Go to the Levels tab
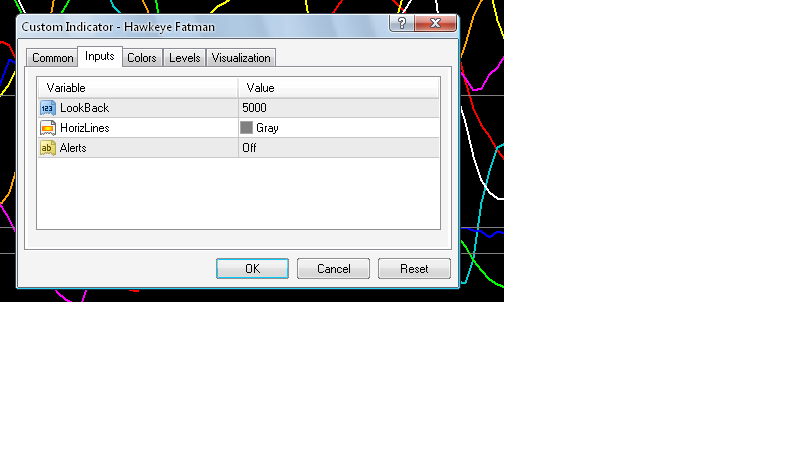The image size is (800, 450). click(x=185, y=58)
